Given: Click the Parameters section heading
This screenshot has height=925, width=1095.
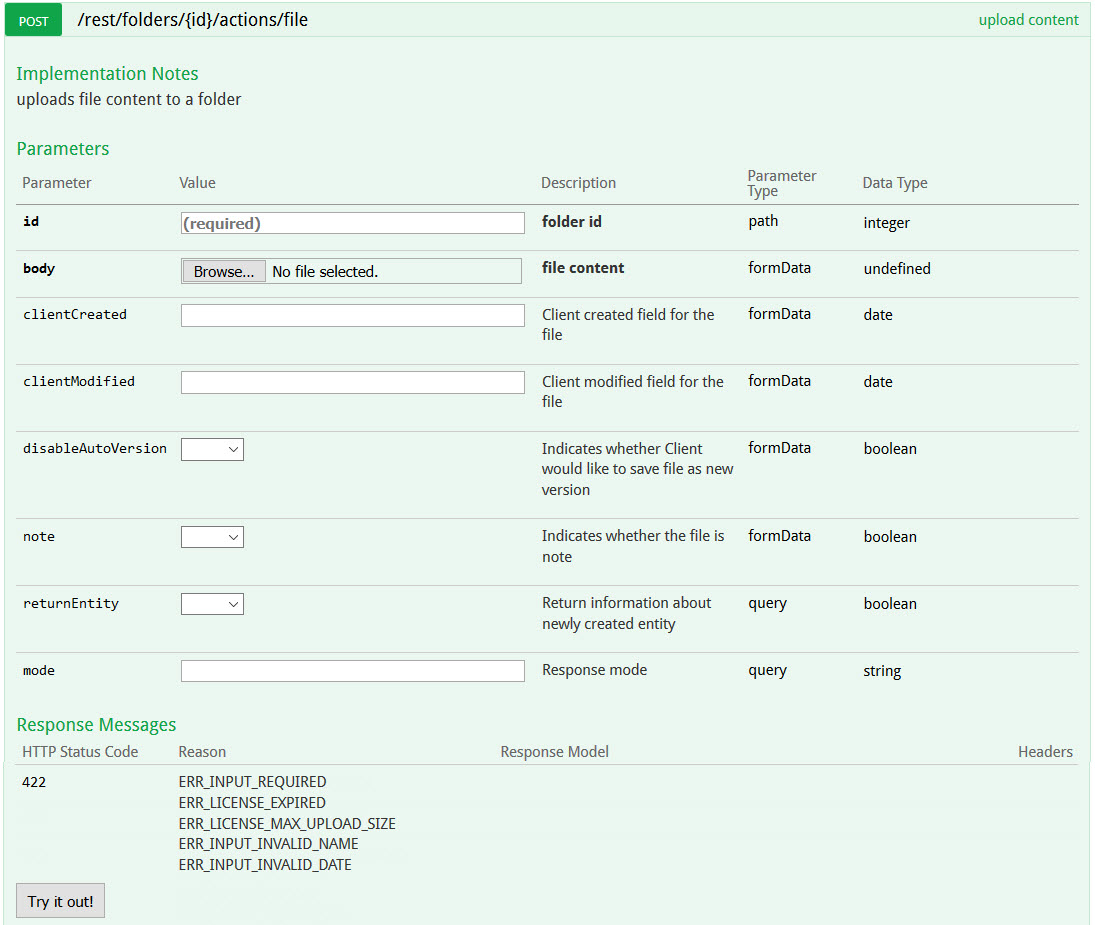Looking at the screenshot, I should [63, 149].
